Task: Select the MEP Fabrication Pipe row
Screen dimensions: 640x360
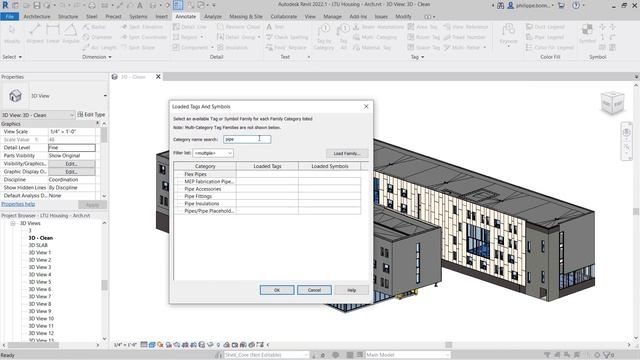Action: pos(267,181)
